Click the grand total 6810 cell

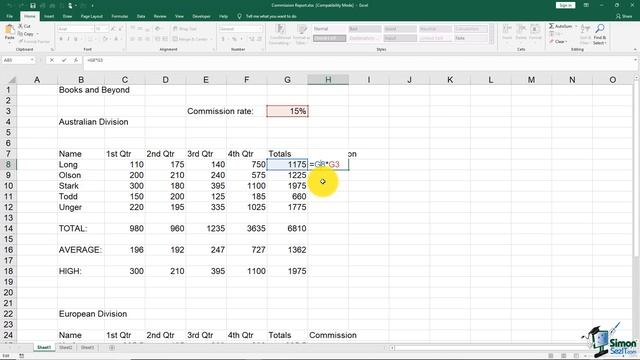(287, 229)
